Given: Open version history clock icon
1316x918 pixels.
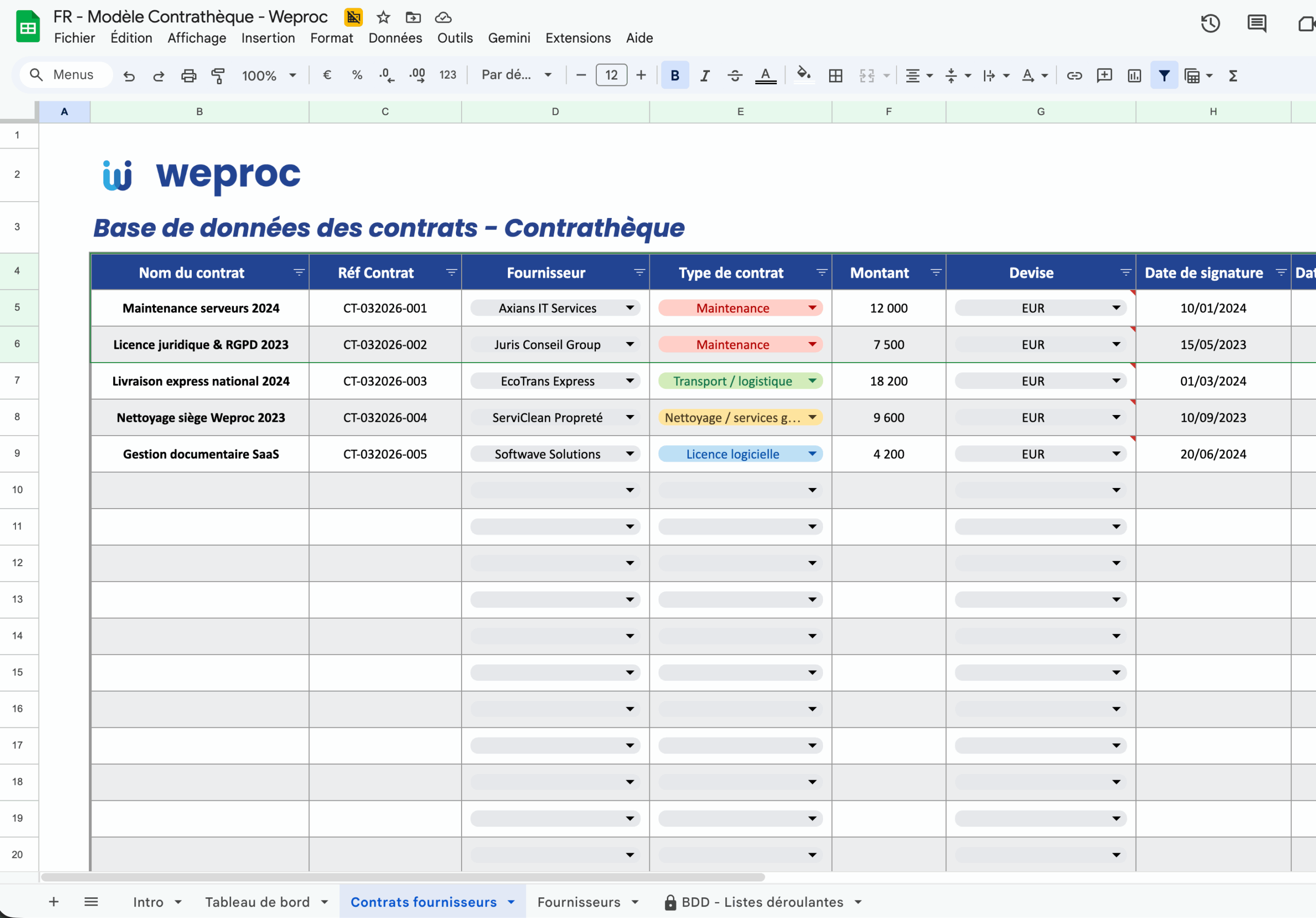Looking at the screenshot, I should click(1211, 24).
